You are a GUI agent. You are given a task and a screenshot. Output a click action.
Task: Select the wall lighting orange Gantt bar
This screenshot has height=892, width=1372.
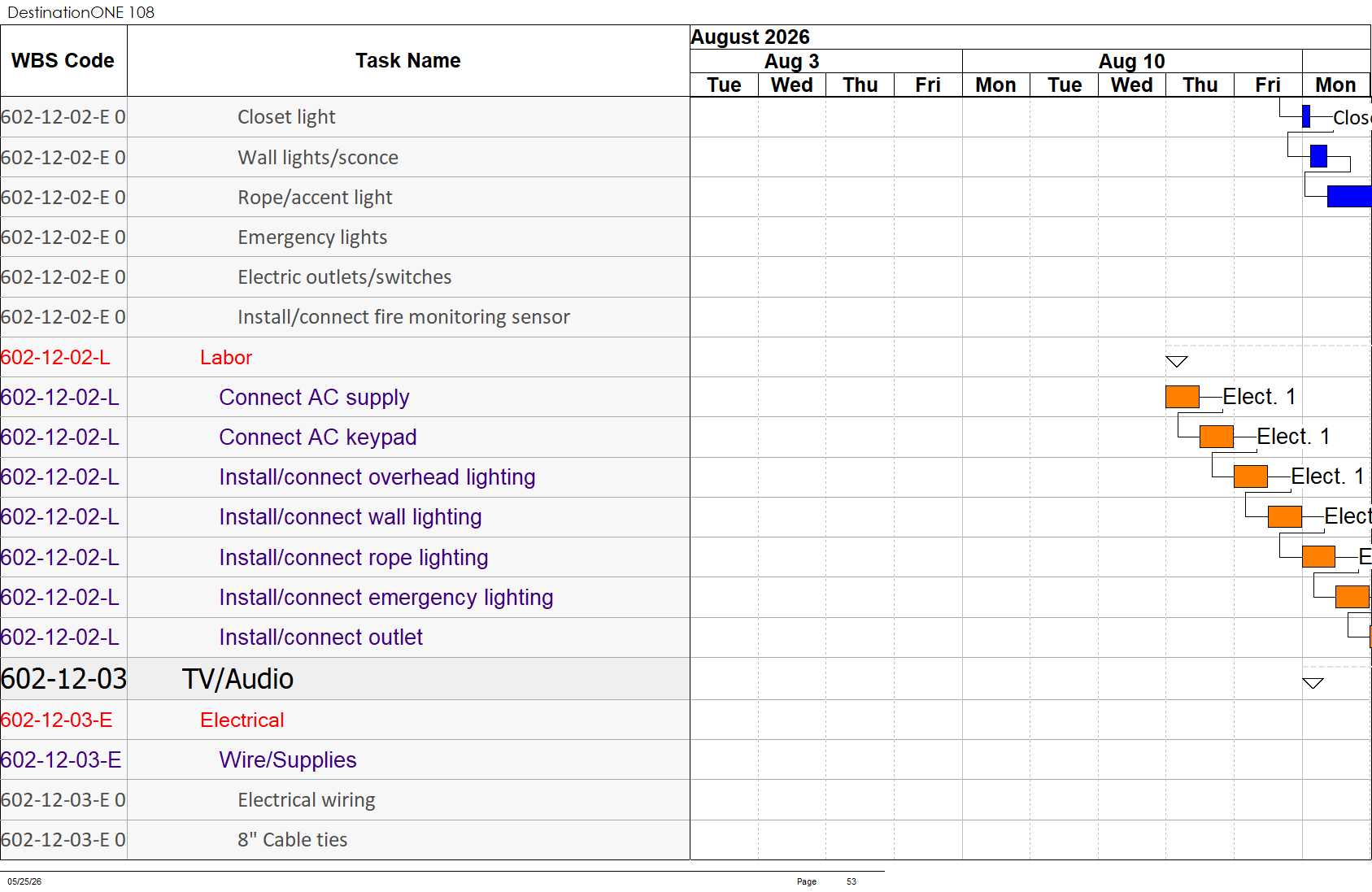point(1285,516)
